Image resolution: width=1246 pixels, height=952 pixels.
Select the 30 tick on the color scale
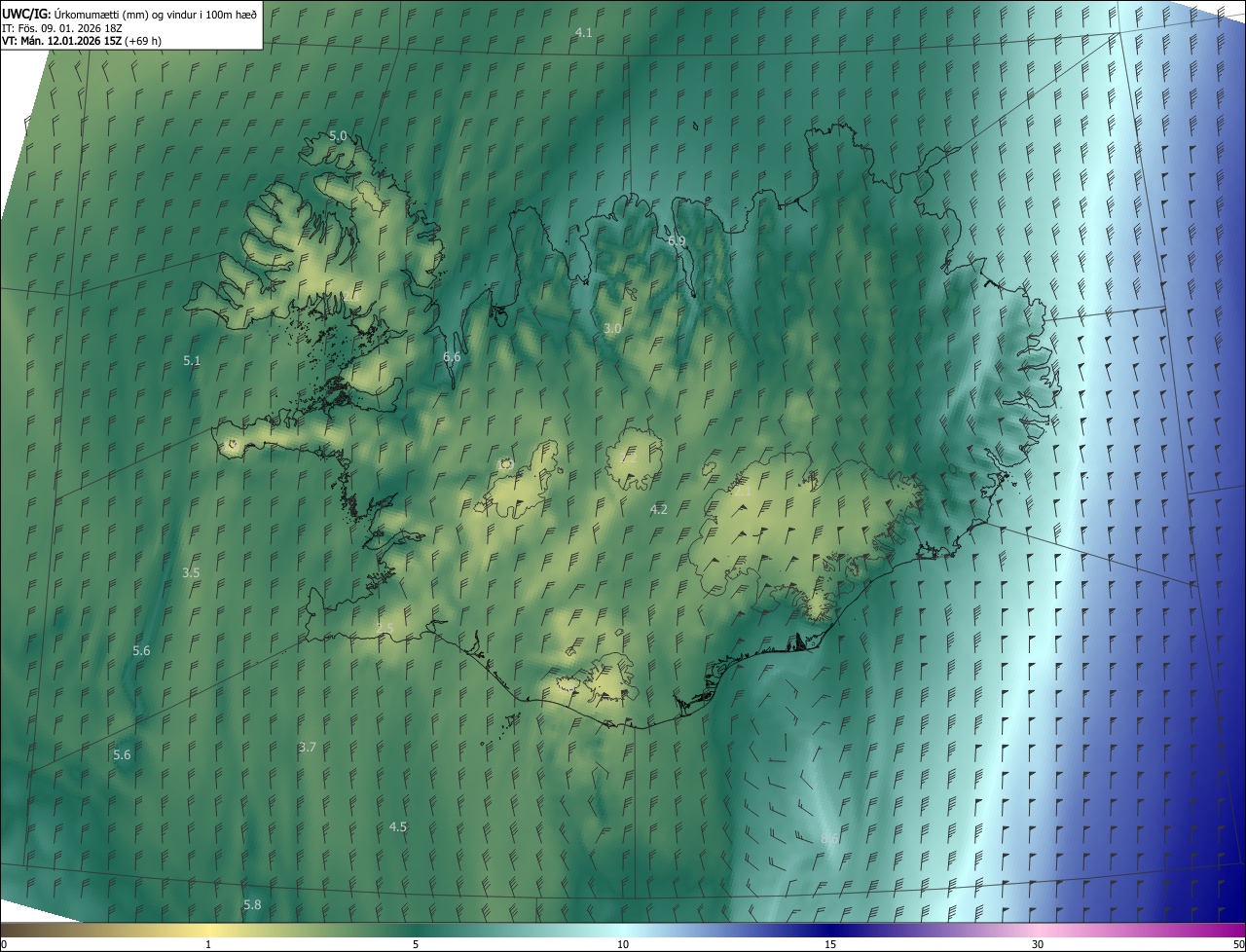click(1038, 944)
